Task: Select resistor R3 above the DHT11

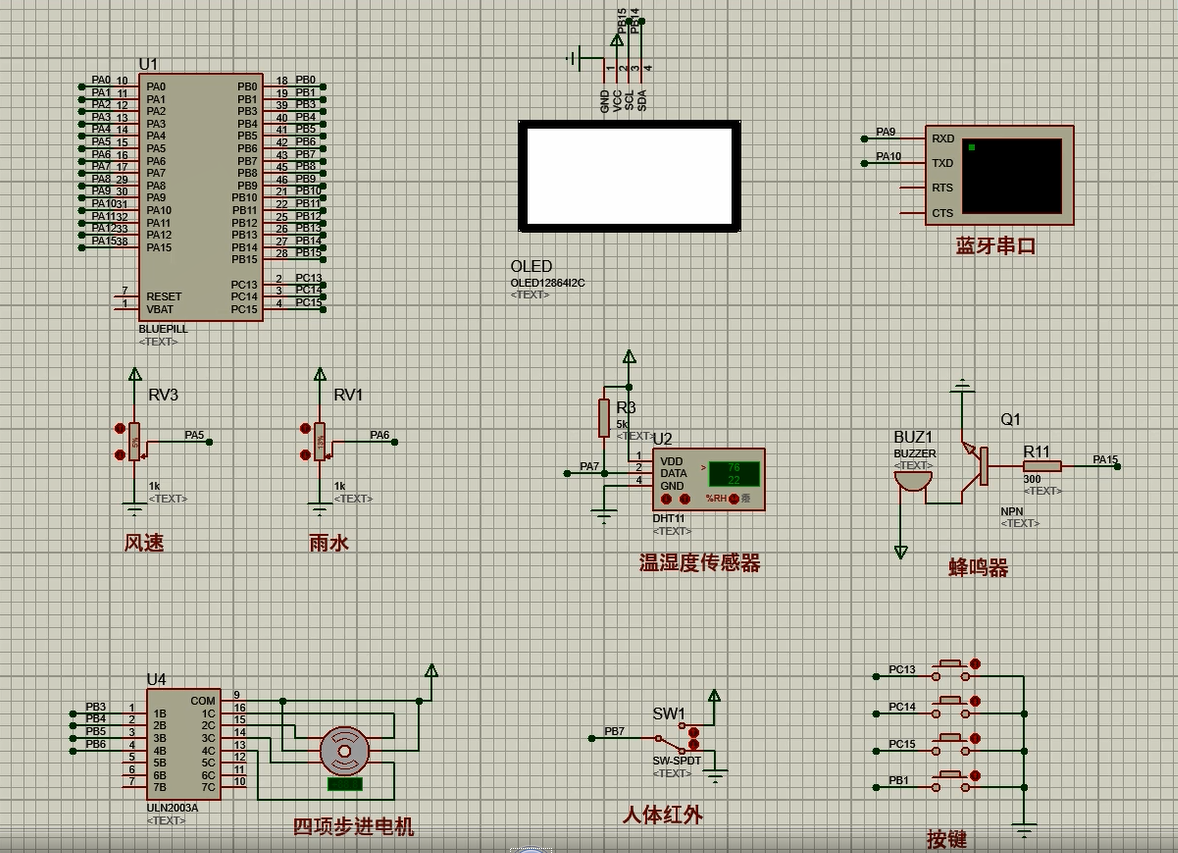Action: coord(604,417)
